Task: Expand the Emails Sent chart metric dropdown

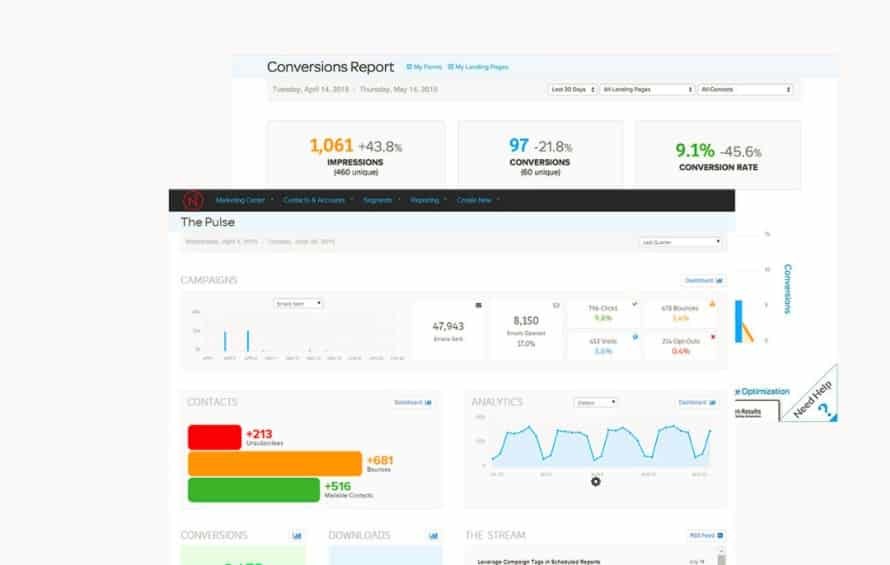Action: [299, 303]
